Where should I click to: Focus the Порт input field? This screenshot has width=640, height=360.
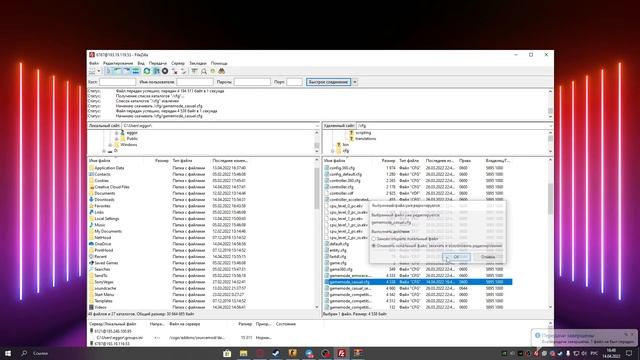(x=294, y=82)
